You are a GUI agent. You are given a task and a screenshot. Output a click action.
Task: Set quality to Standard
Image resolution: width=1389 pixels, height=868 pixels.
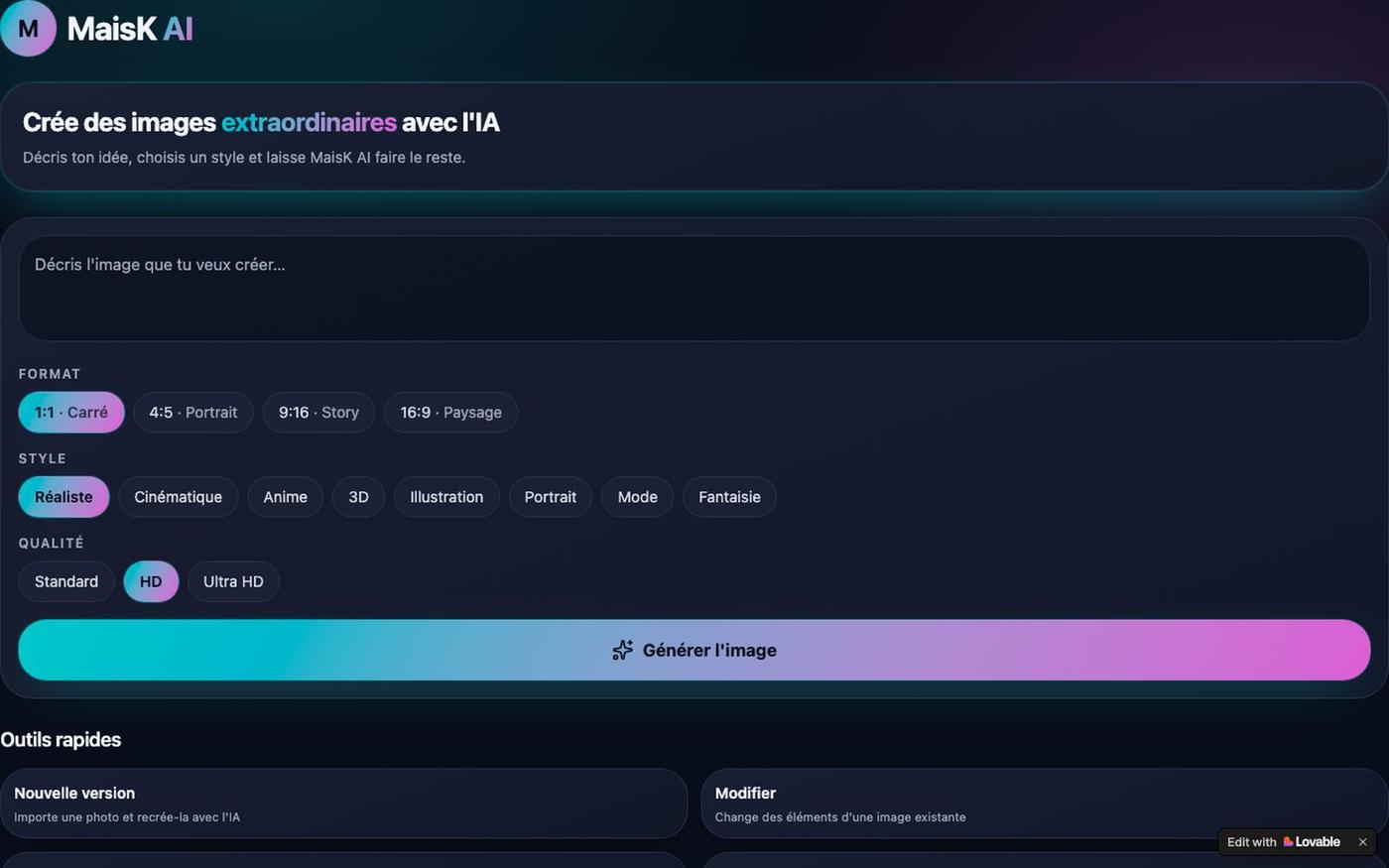click(66, 581)
